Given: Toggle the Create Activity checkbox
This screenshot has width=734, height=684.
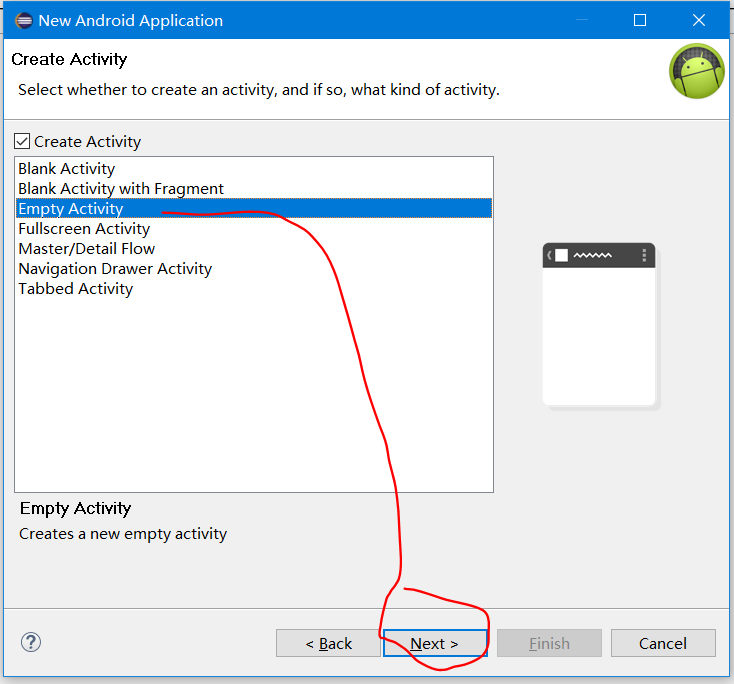Looking at the screenshot, I should point(22,141).
